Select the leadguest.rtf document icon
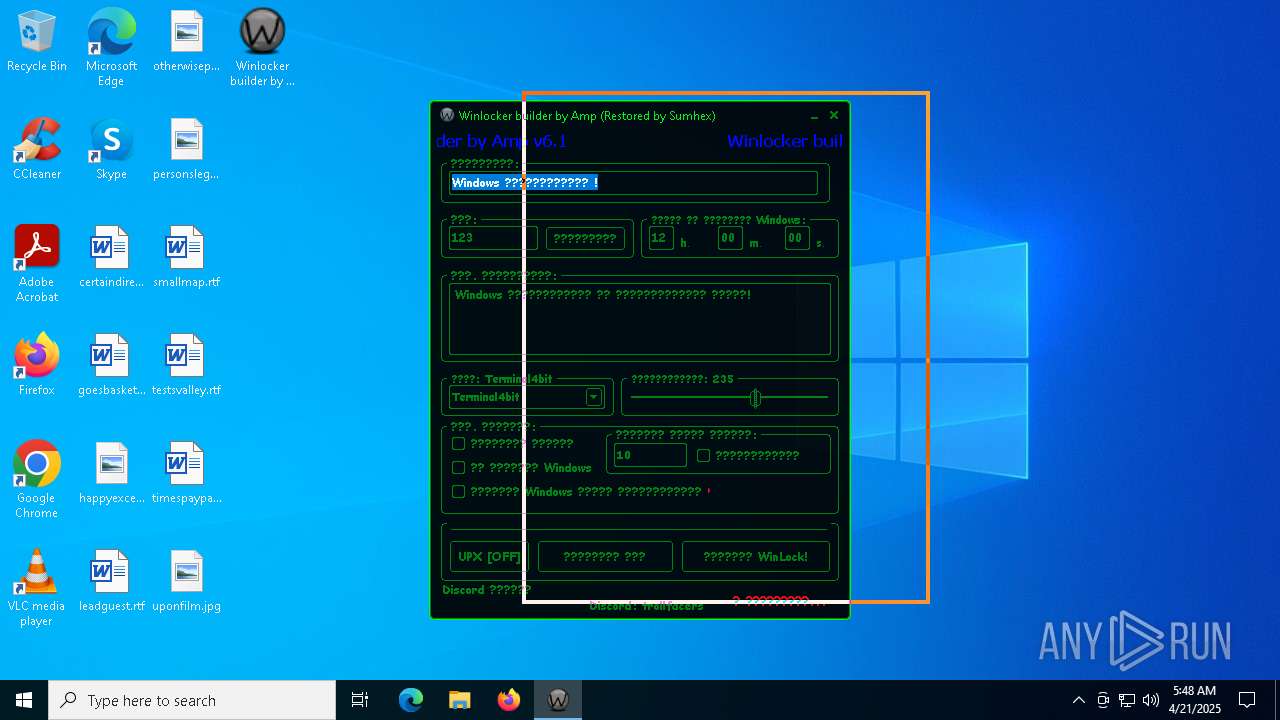Image resolution: width=1280 pixels, height=720 pixels. (111, 581)
